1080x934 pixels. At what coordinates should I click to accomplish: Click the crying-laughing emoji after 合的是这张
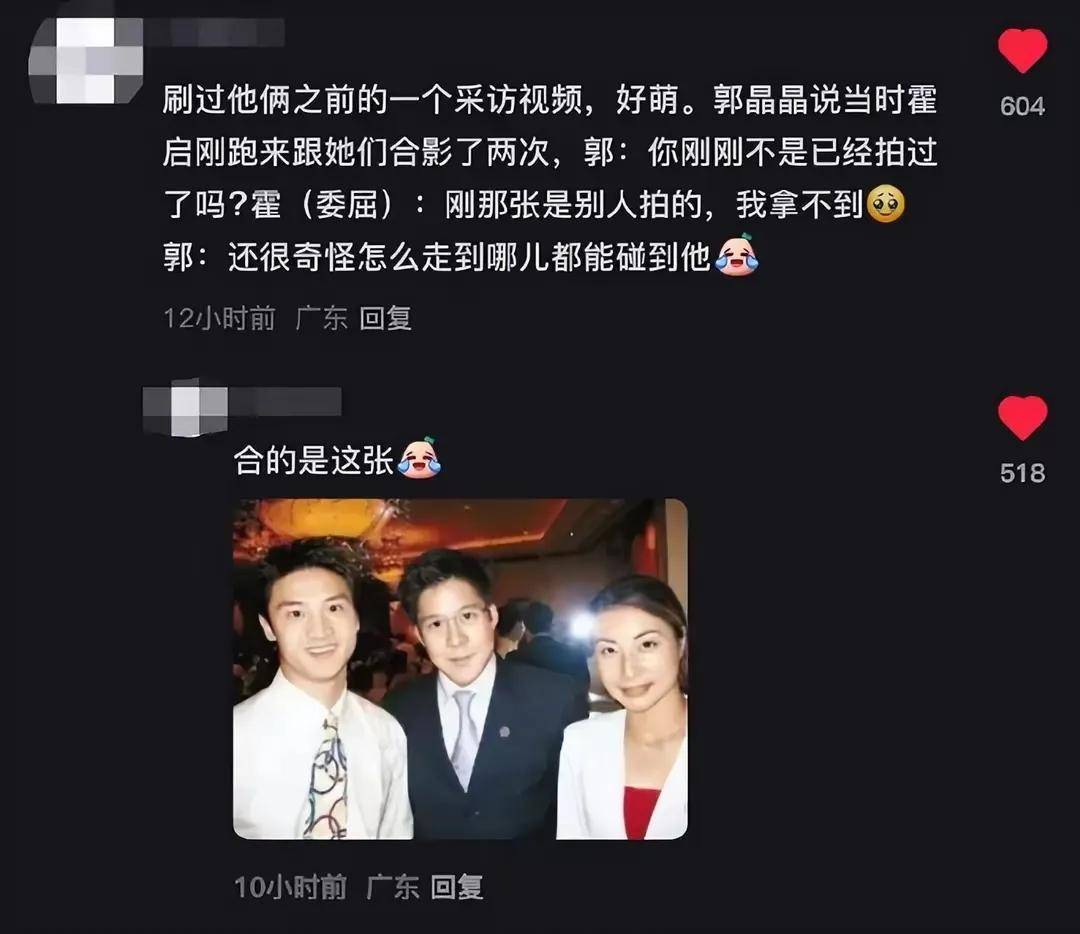click(x=419, y=457)
